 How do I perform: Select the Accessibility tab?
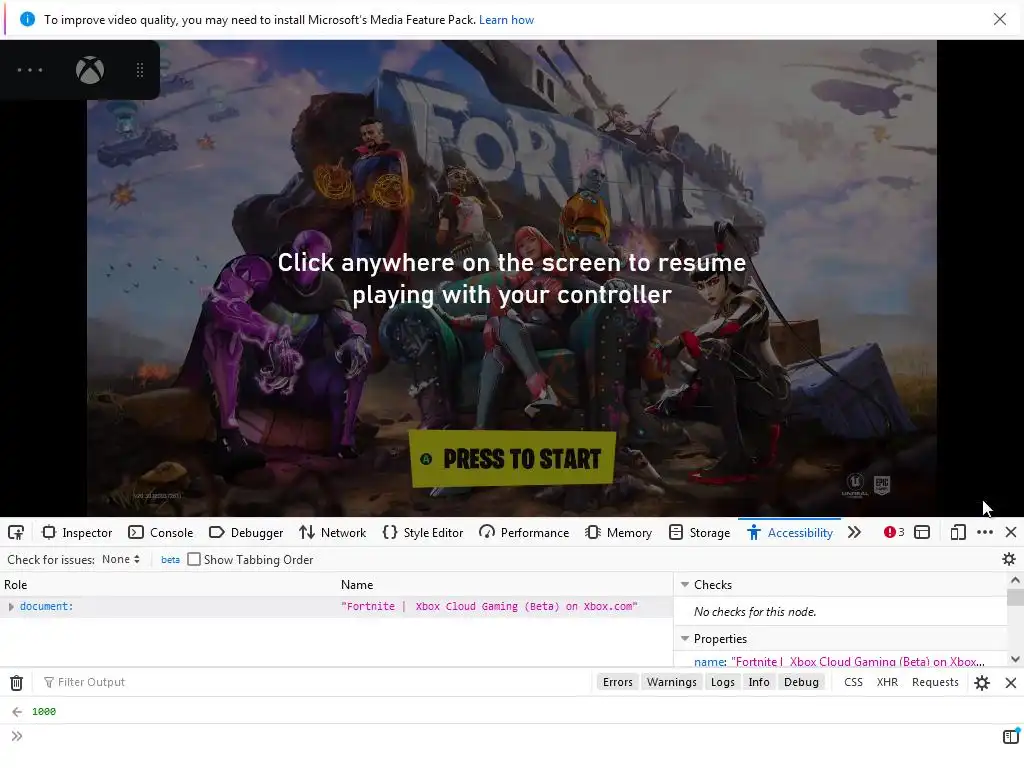coord(790,532)
